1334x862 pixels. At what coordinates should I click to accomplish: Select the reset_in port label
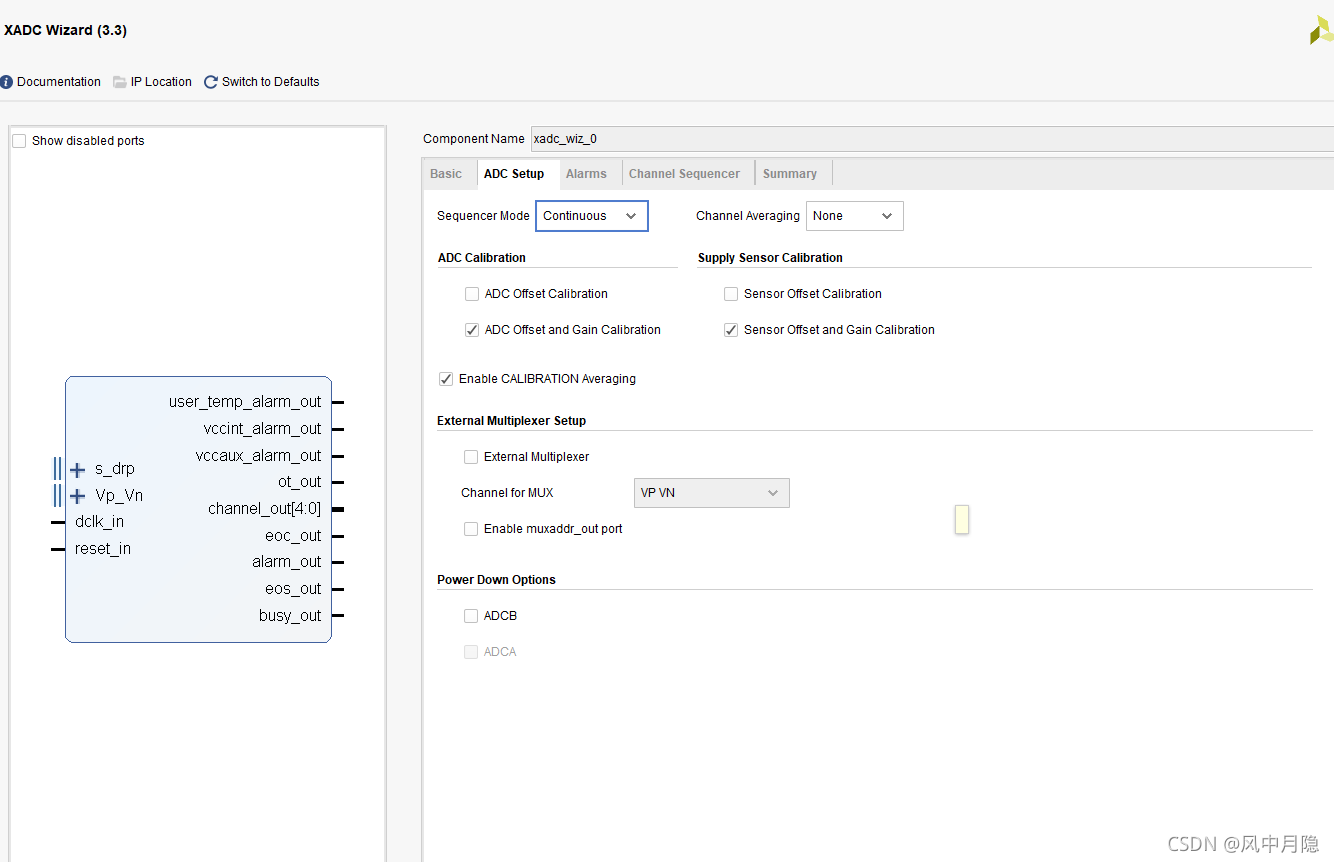pyautogui.click(x=103, y=549)
